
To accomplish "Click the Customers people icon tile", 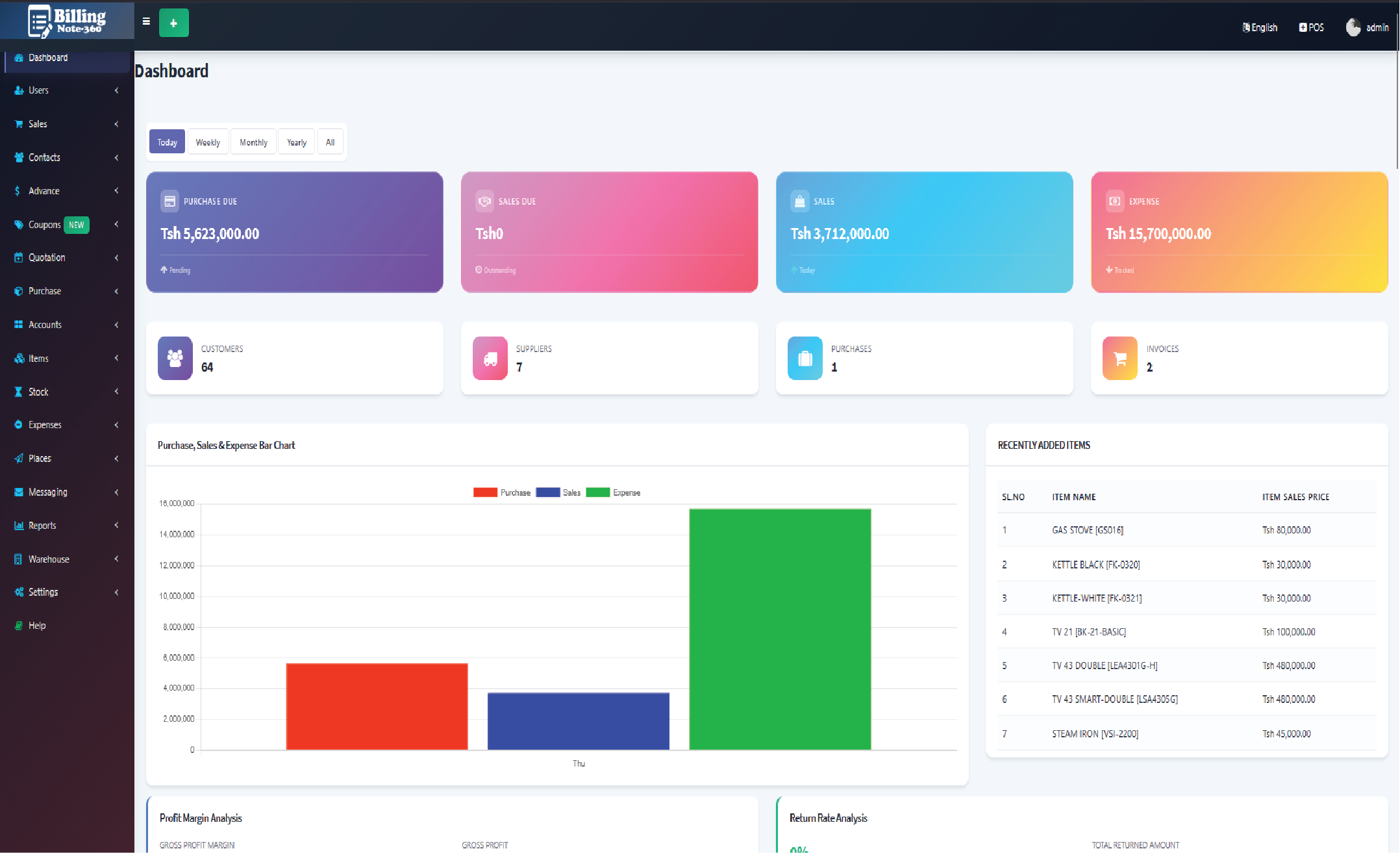I will pyautogui.click(x=175, y=358).
